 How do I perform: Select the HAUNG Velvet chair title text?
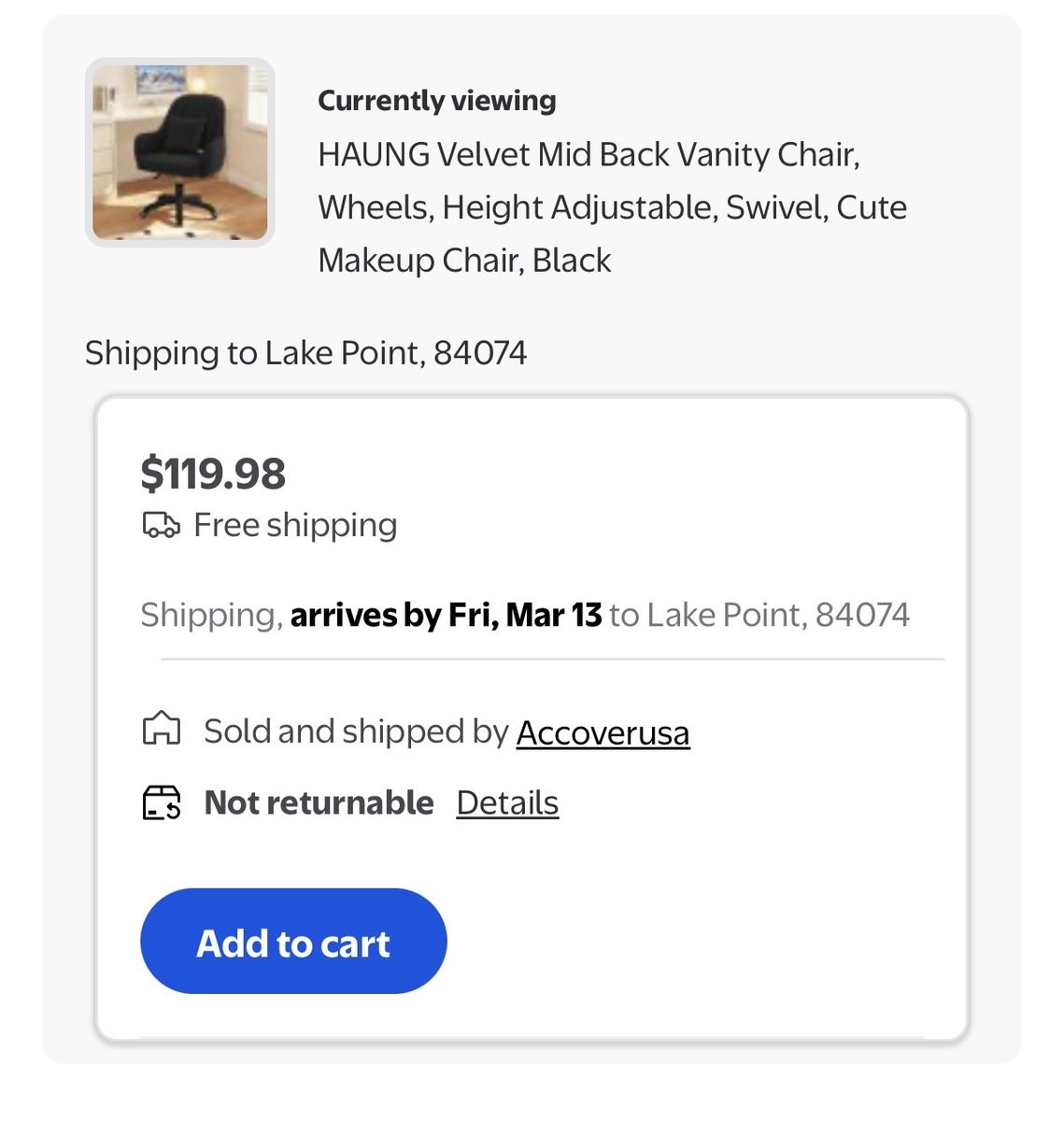coord(589,154)
